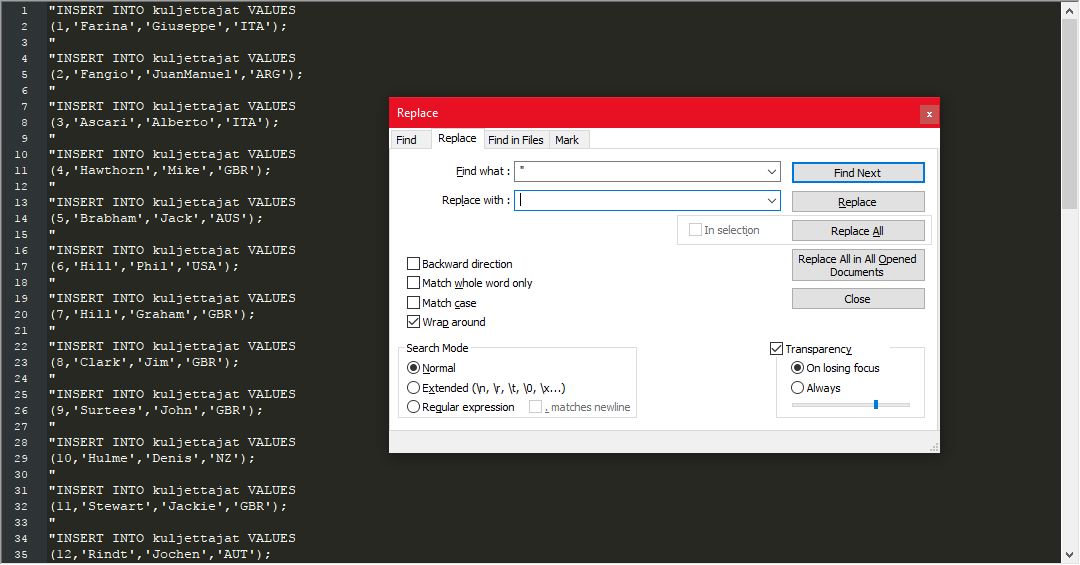Open the Find in Files tab

coord(516,140)
